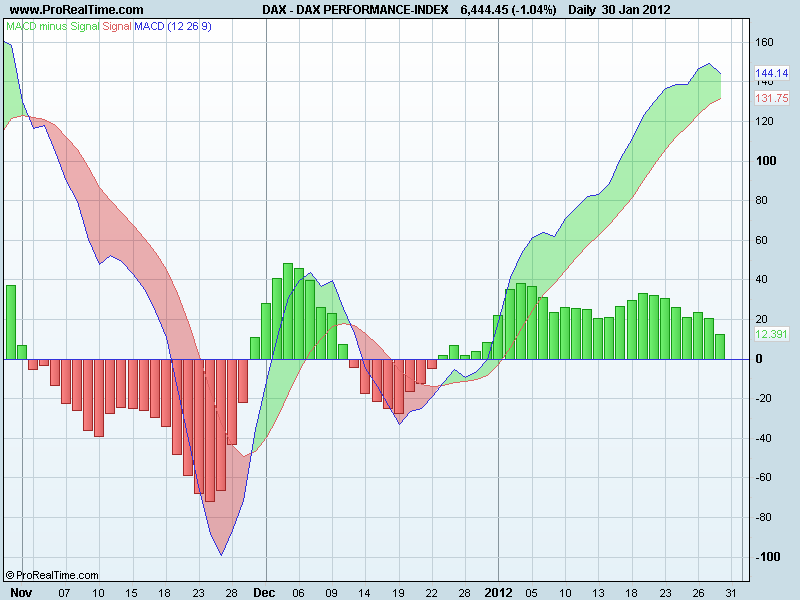Click the 05 date label on the time axis
This screenshot has height=600, width=800.
coord(532,593)
